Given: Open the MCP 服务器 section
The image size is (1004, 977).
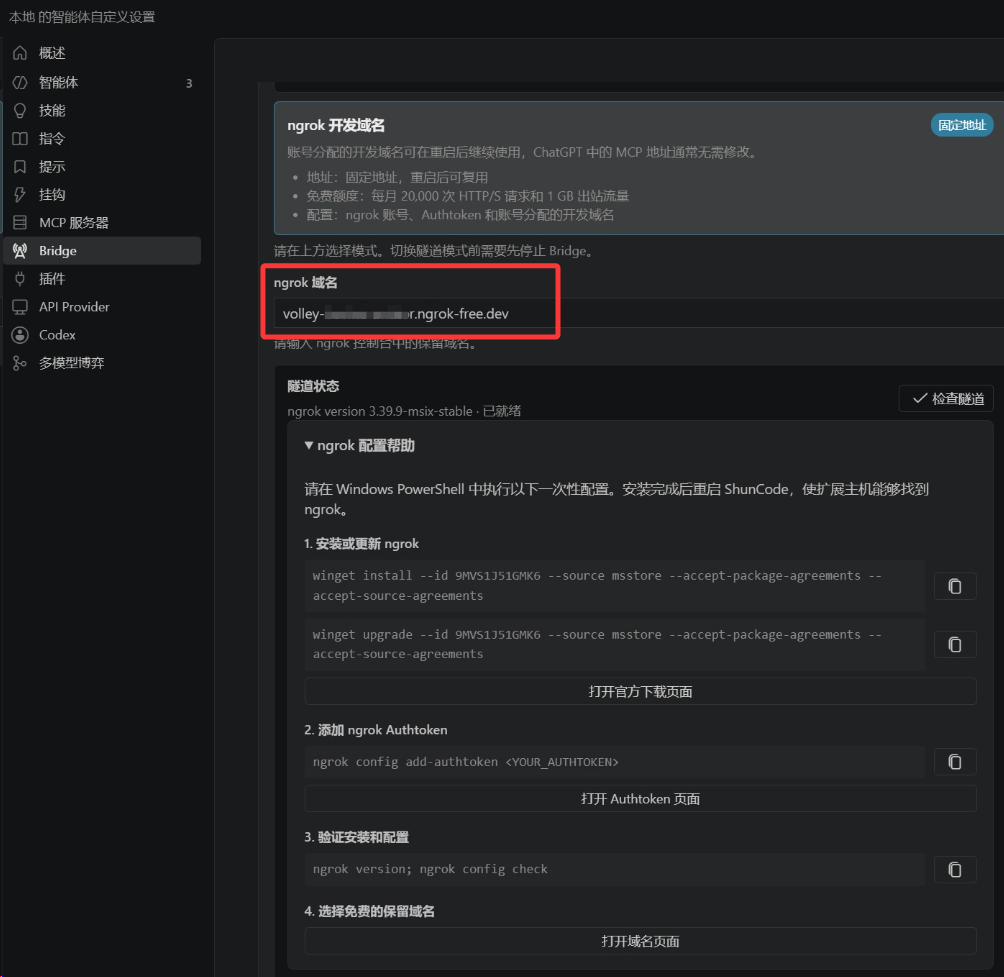Looking at the screenshot, I should [102, 223].
